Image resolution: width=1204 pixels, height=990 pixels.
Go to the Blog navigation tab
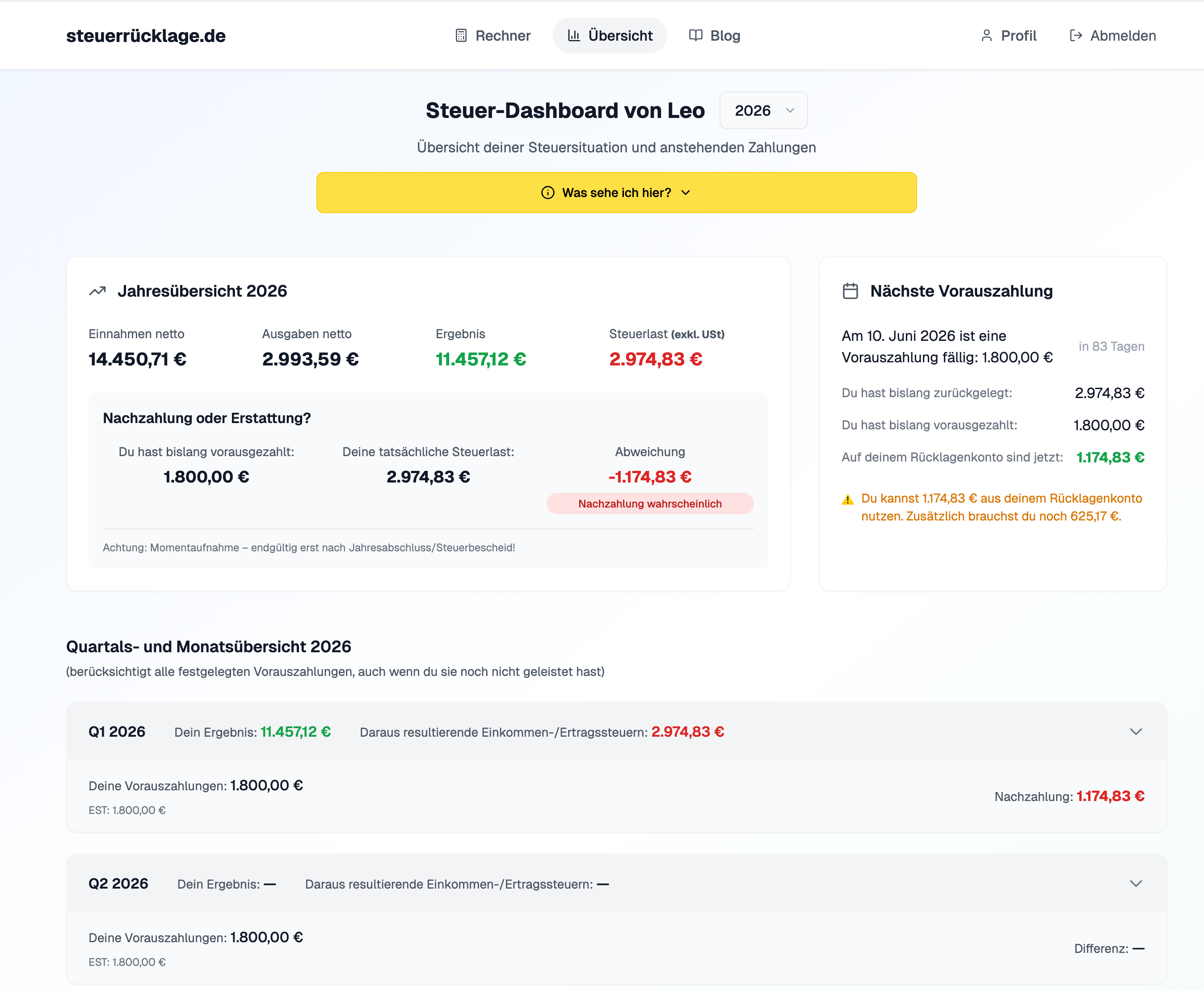[715, 35]
